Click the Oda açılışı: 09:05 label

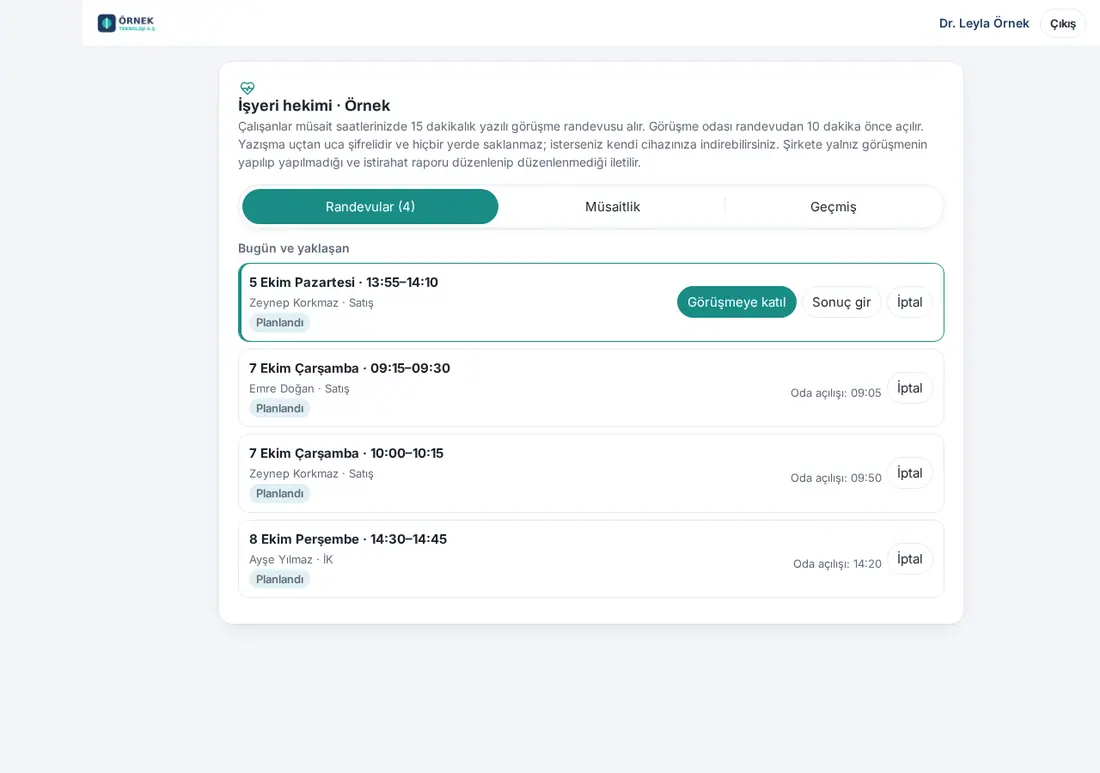tap(836, 393)
